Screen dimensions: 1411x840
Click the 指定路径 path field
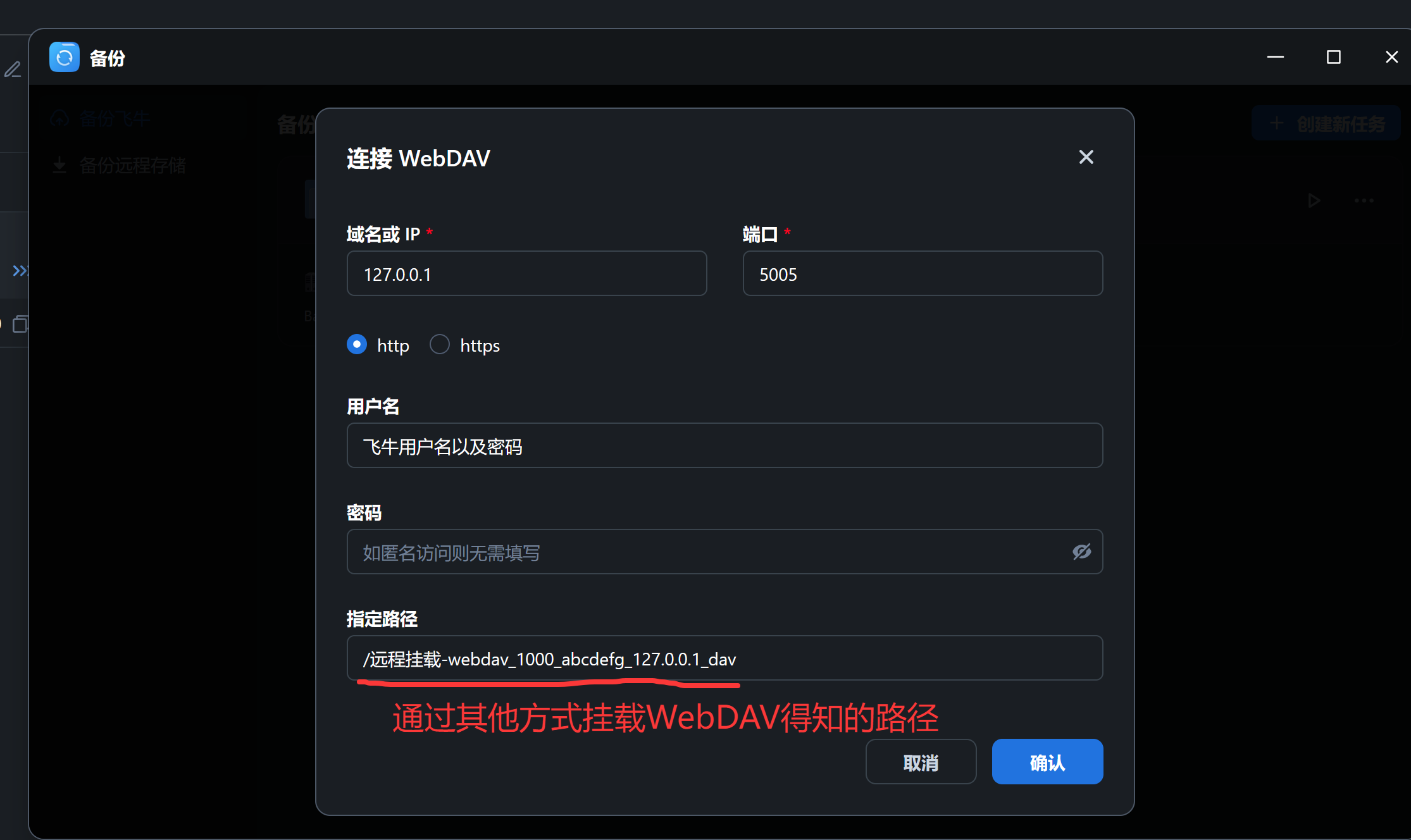[724, 658]
